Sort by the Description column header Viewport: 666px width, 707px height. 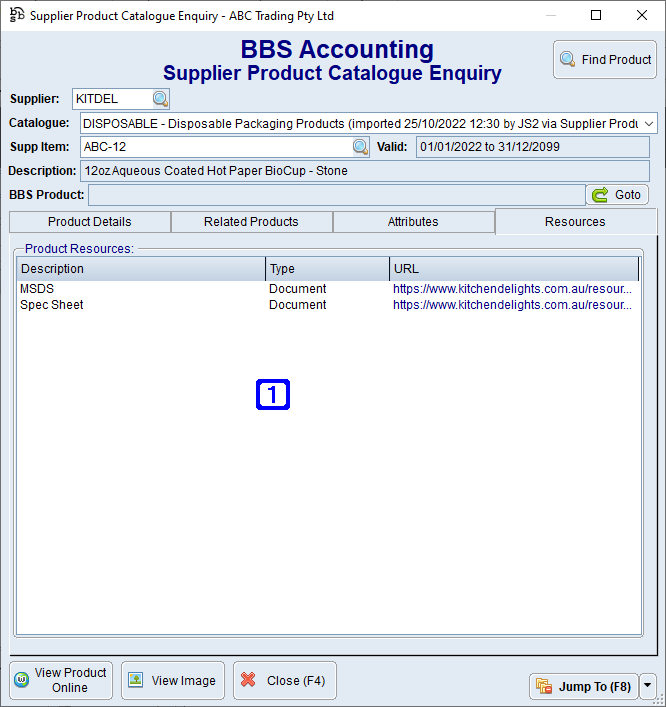[x=141, y=269]
